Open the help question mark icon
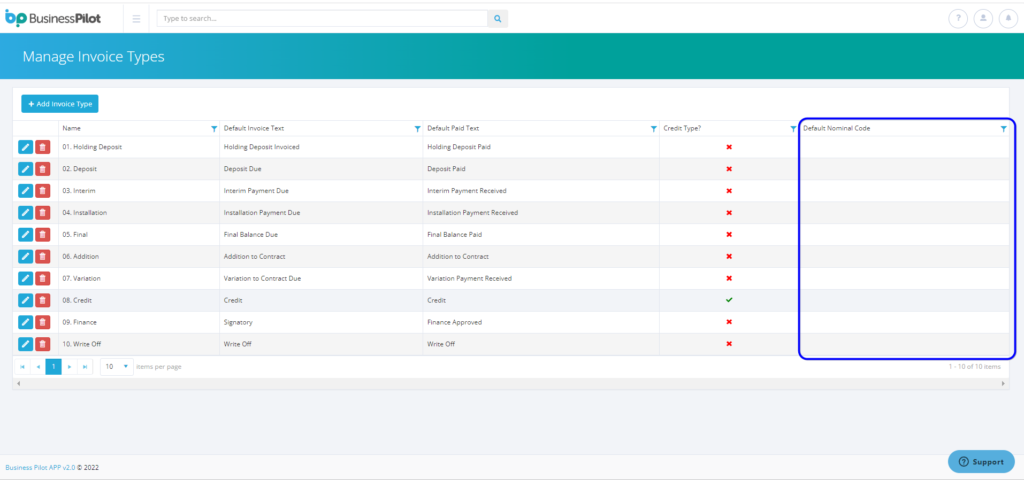Image resolution: width=1024 pixels, height=480 pixels. pos(957,18)
